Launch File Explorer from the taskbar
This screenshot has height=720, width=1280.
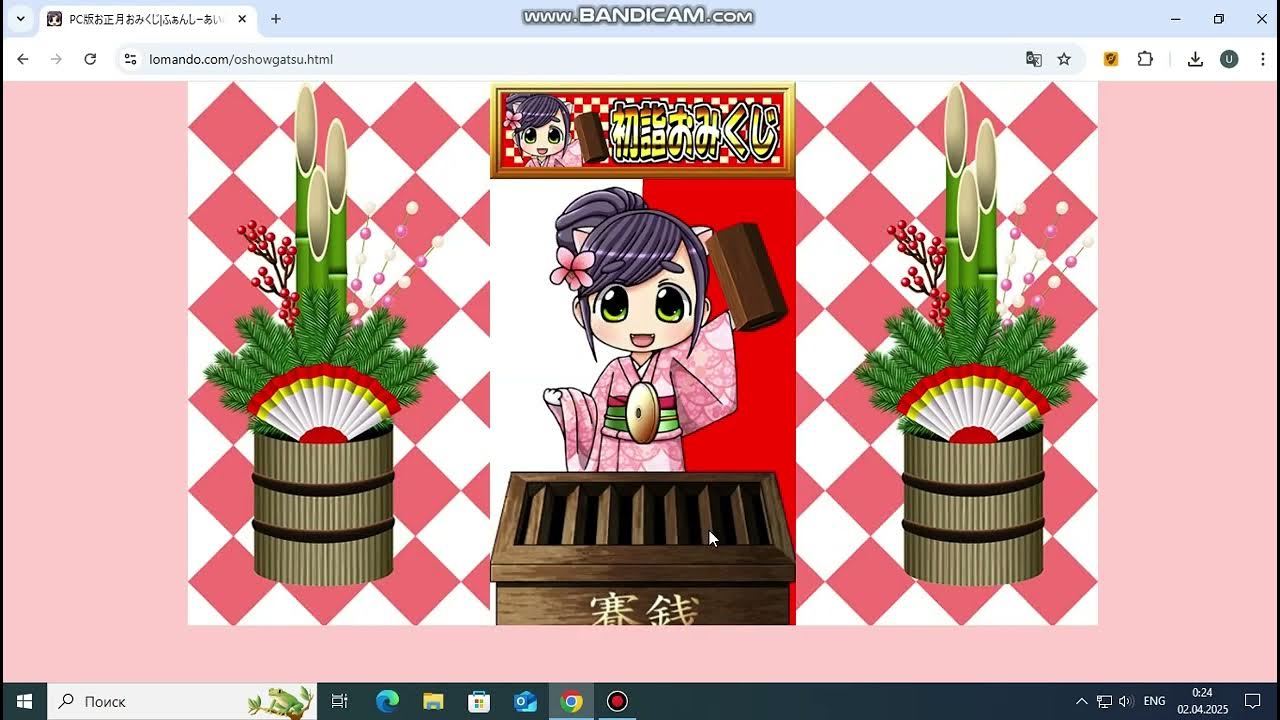pos(433,701)
